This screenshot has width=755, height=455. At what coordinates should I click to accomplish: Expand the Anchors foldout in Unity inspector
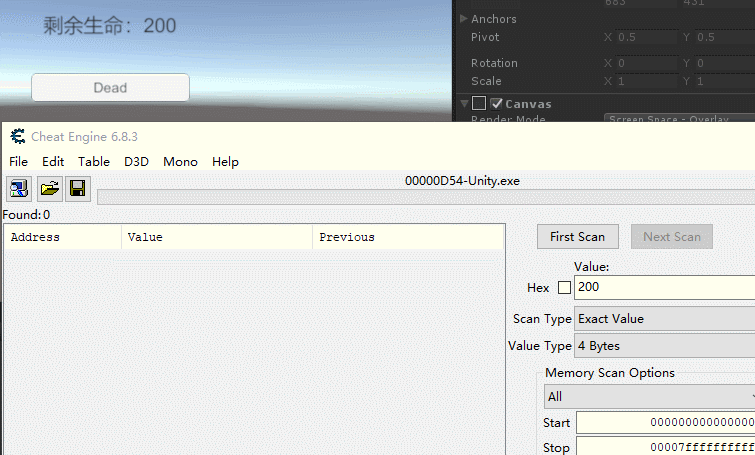point(464,19)
